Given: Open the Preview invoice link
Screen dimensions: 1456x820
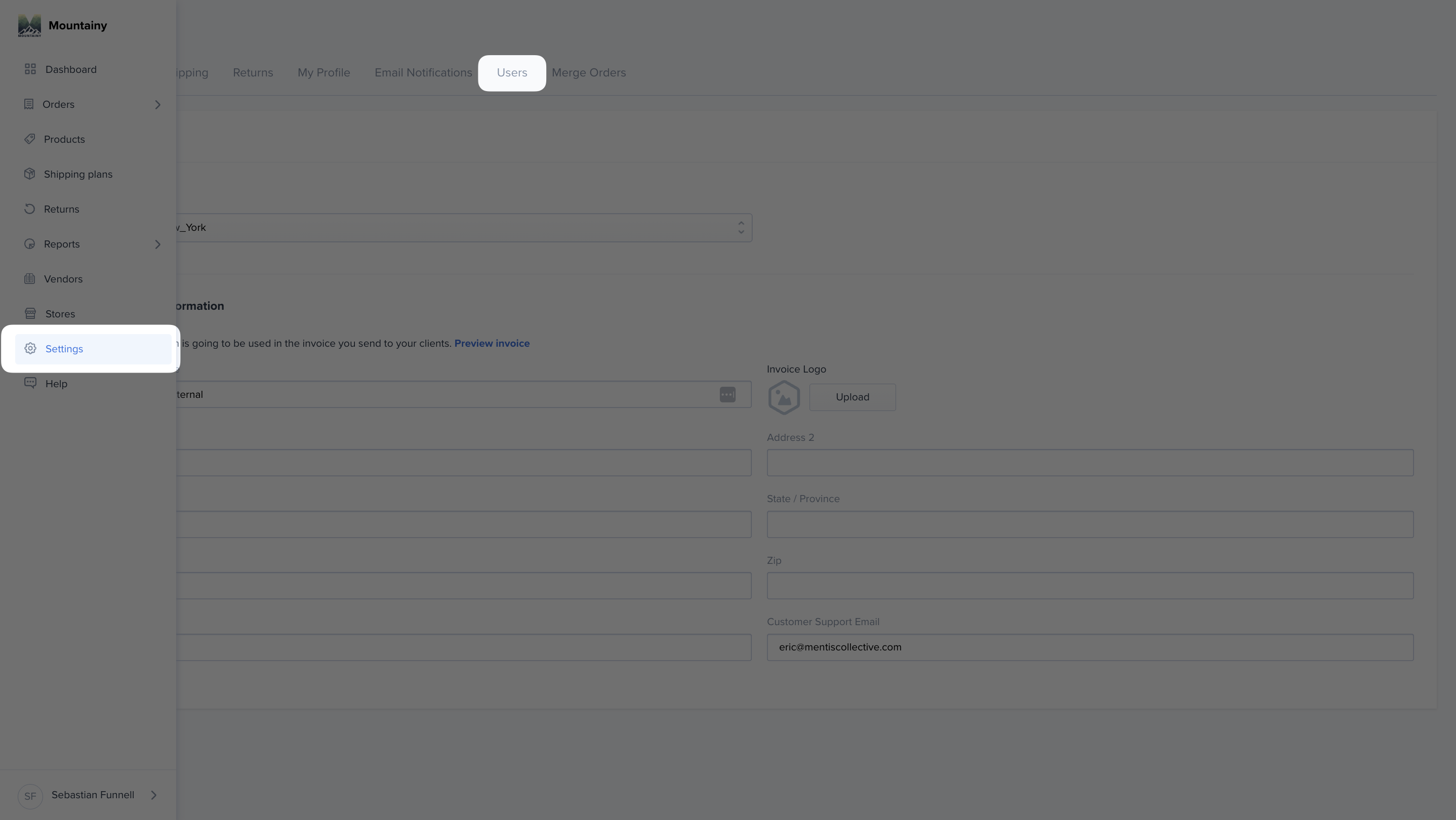Looking at the screenshot, I should click(492, 344).
